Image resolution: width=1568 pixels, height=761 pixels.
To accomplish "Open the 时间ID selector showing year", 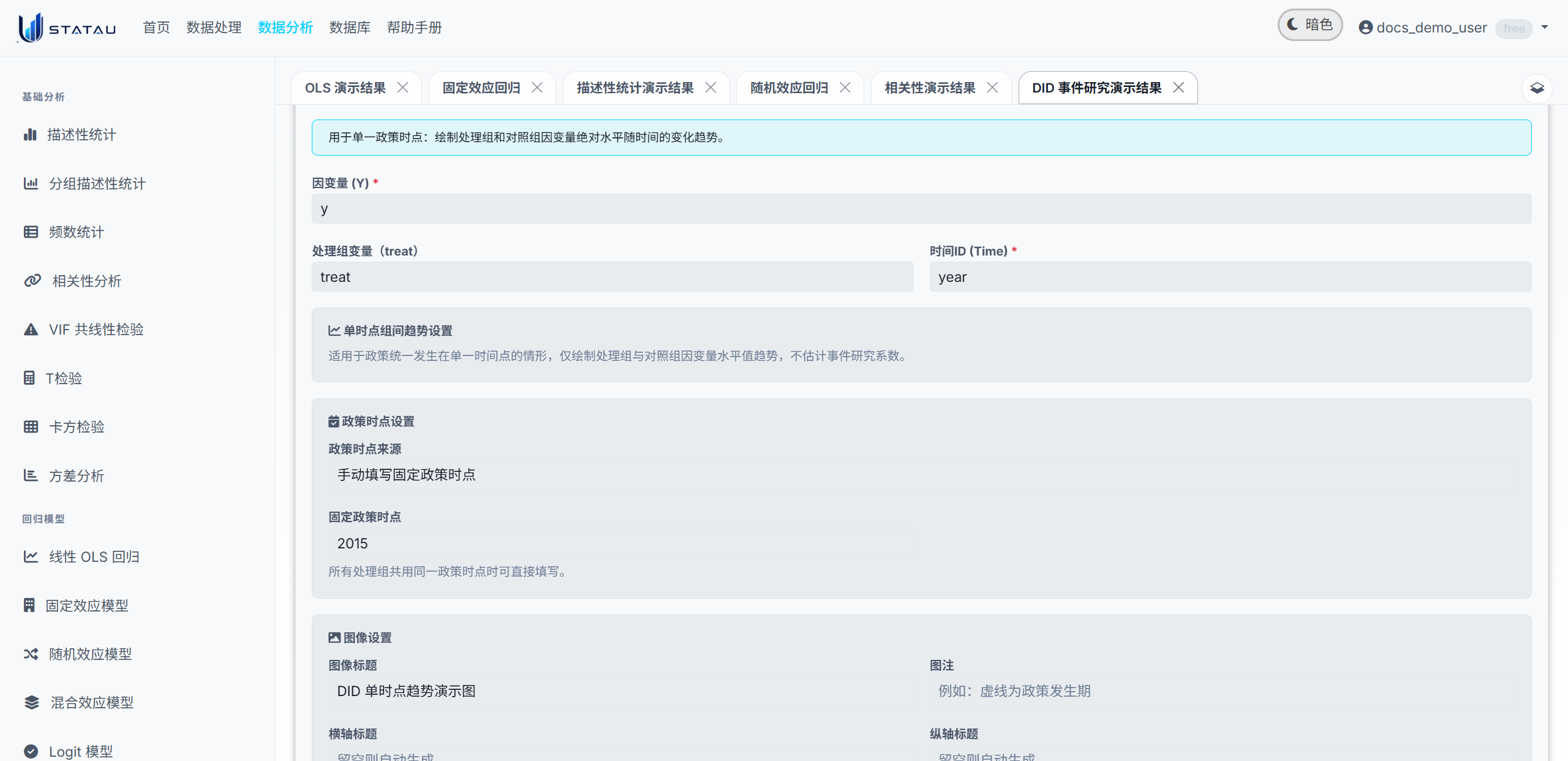I will 1231,277.
